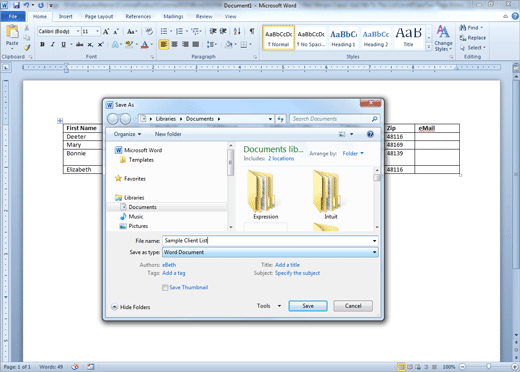Switch to the References tab
This screenshot has width=520, height=372.
click(x=138, y=16)
